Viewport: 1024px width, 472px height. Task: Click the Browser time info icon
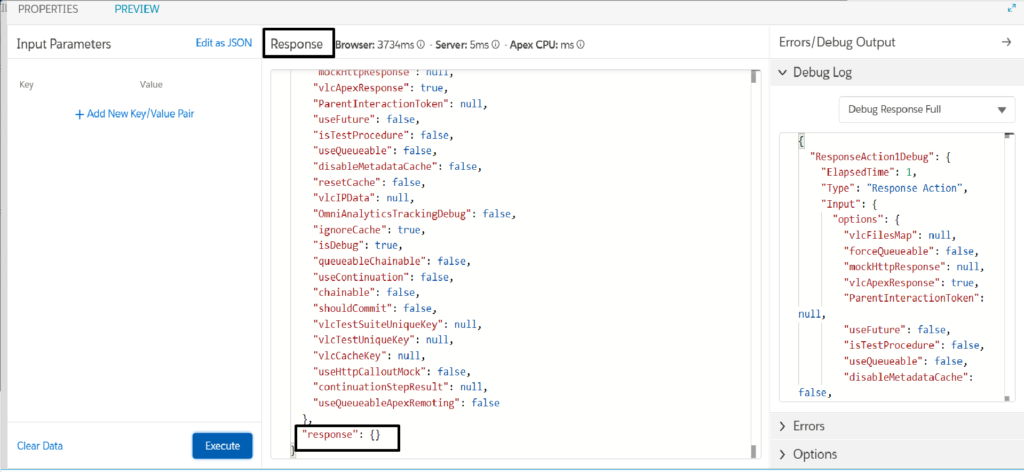(421, 45)
